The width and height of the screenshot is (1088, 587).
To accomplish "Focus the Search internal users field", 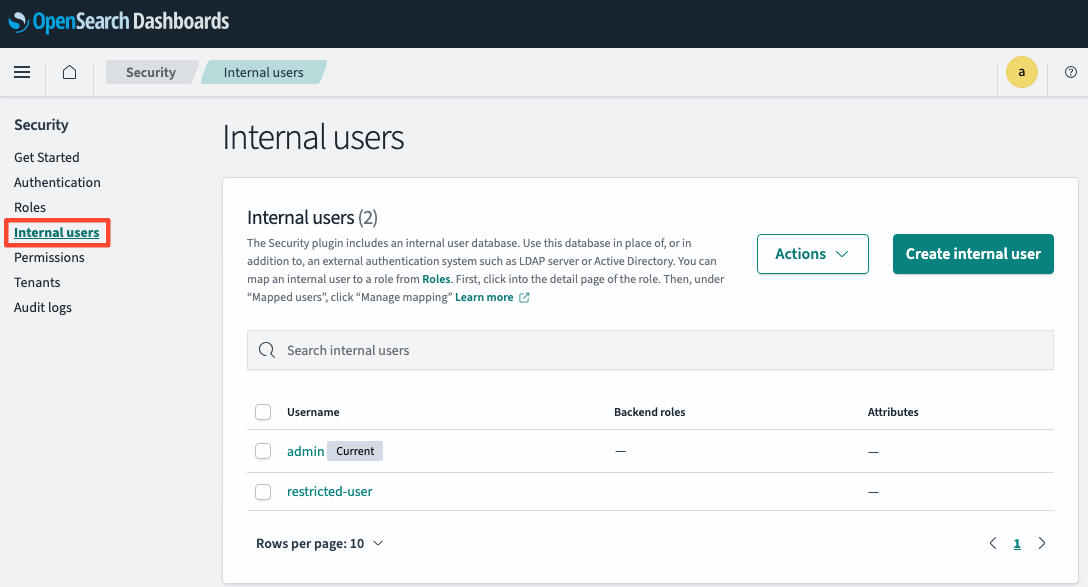I will point(650,350).
